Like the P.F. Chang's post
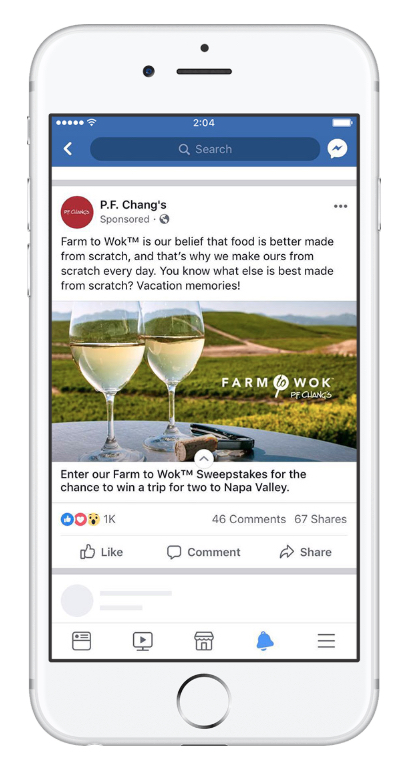This screenshot has width=408, height=768. [101, 552]
